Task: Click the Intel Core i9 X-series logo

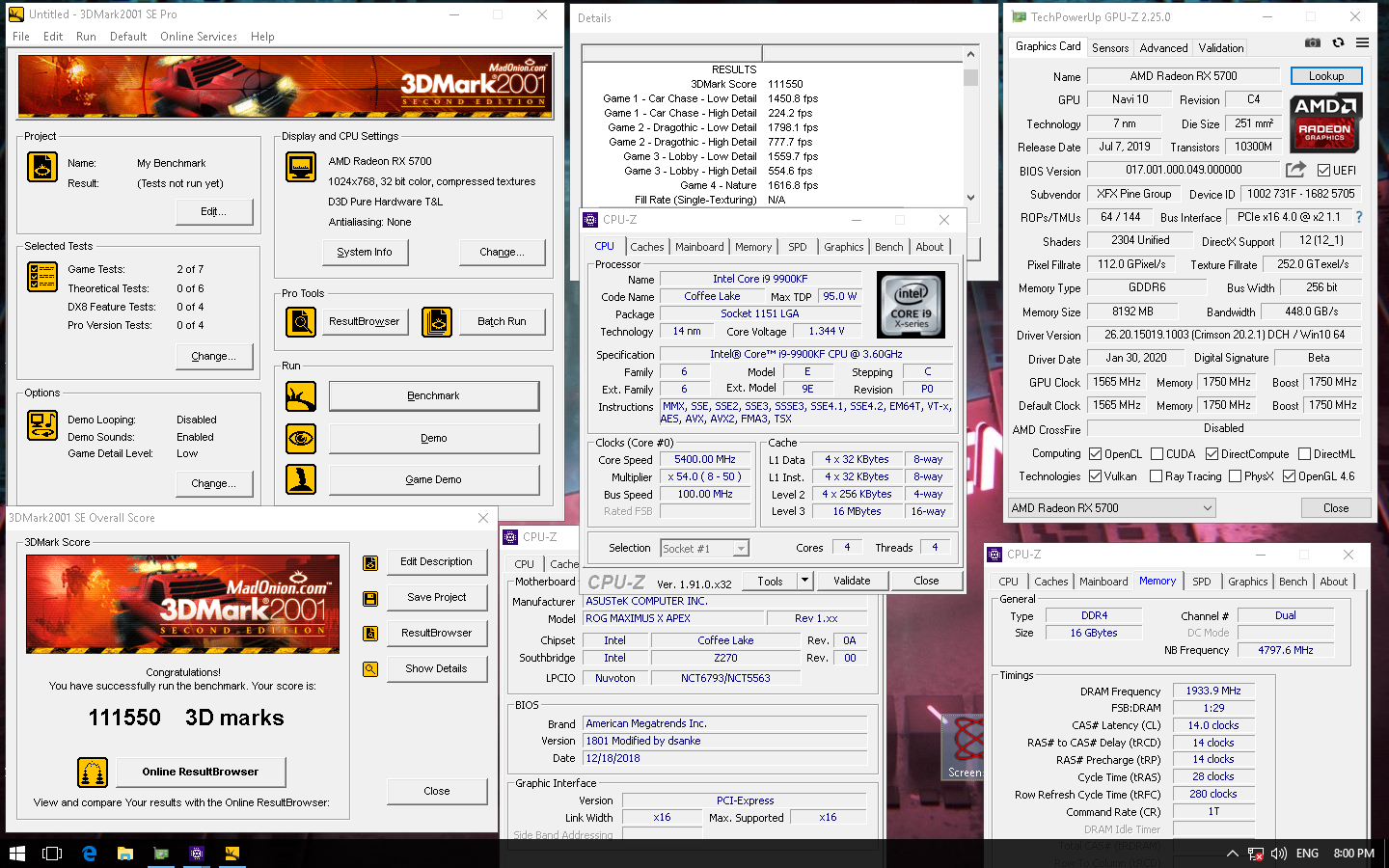Action: click(911, 304)
